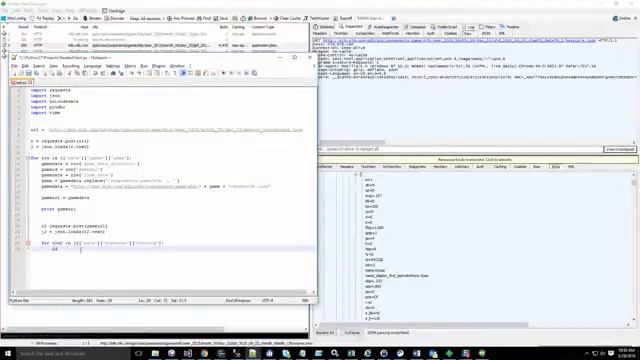
Task: Select the request Raw inspector tab
Action: [468, 33]
